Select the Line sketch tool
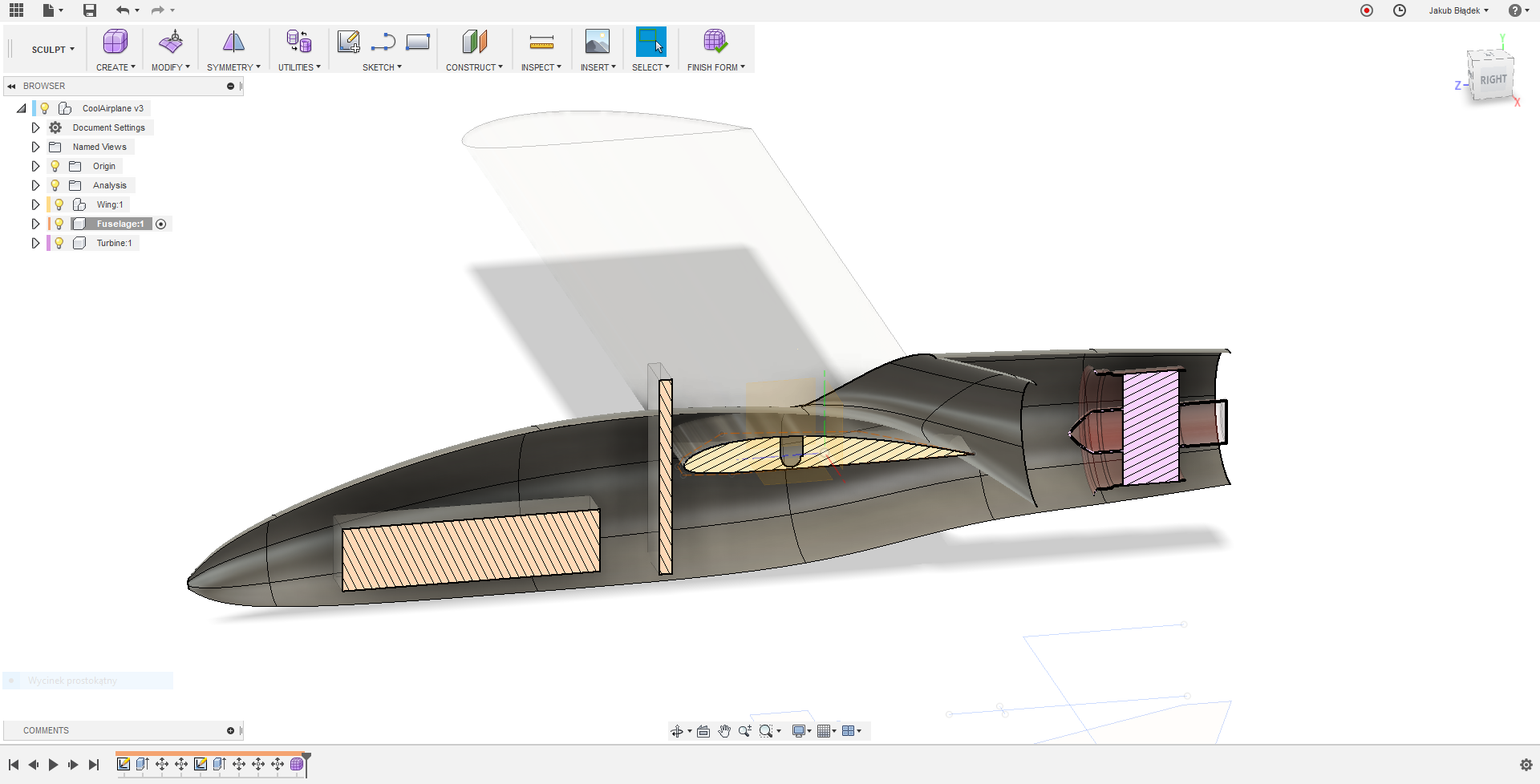This screenshot has height=784, width=1540. point(383,42)
